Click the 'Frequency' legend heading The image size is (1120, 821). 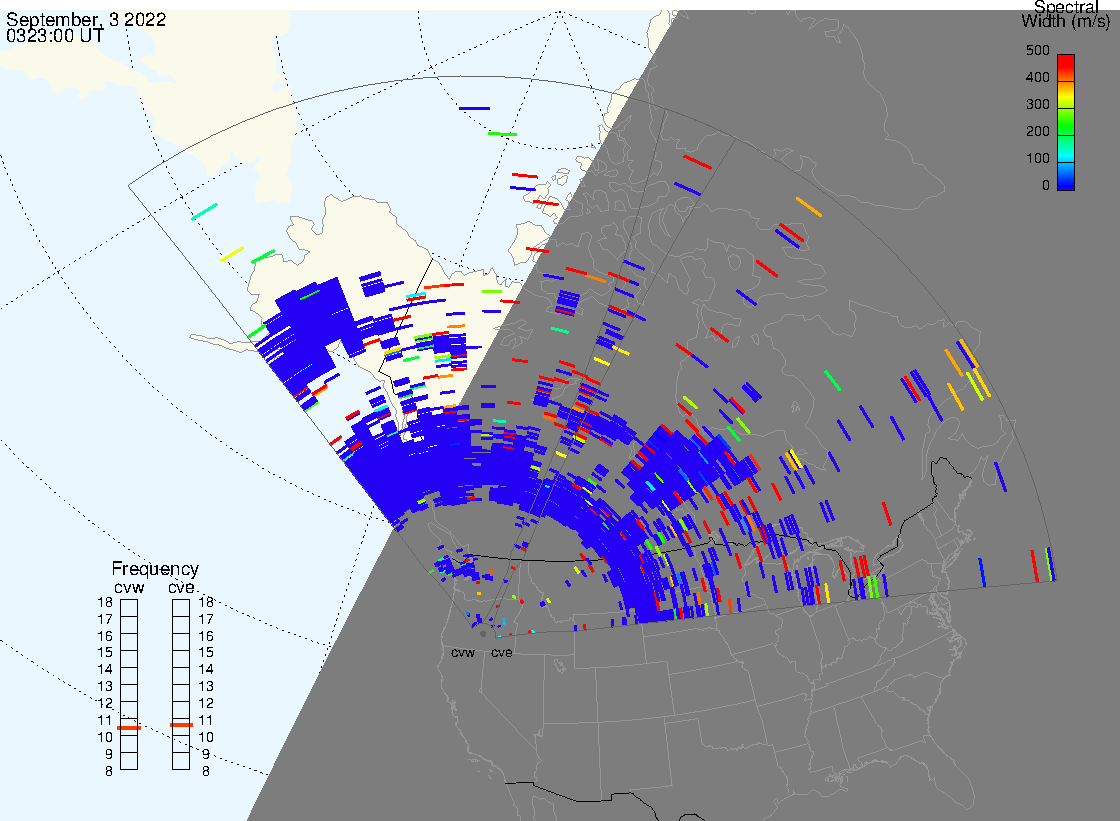[x=155, y=569]
